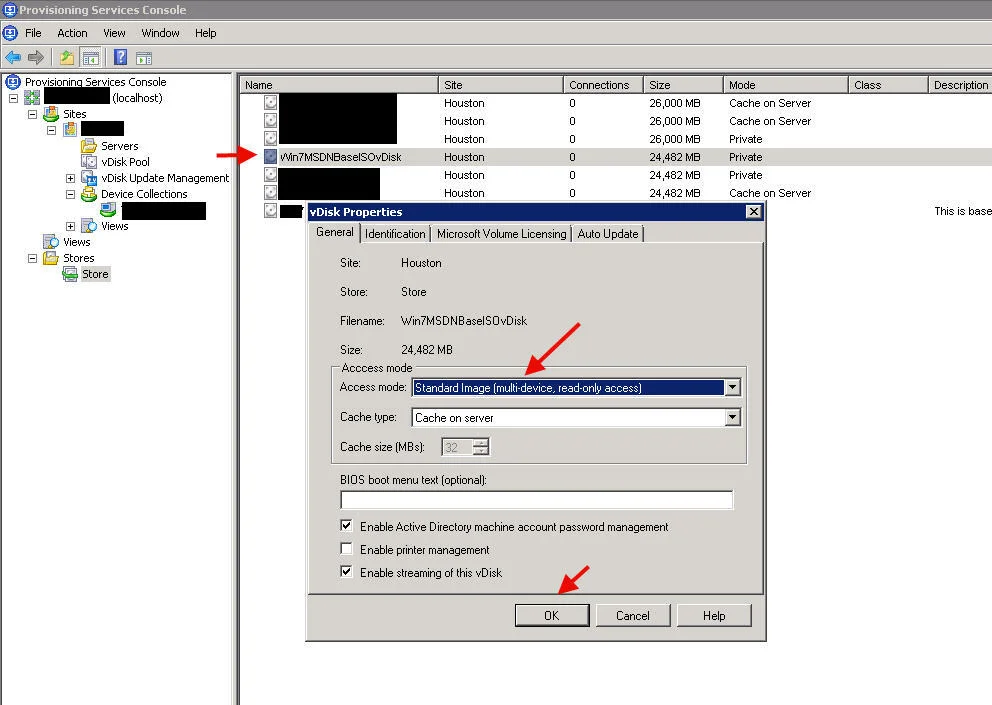Click Cancel in vDisk Properties
The image size is (992, 705).
633,616
